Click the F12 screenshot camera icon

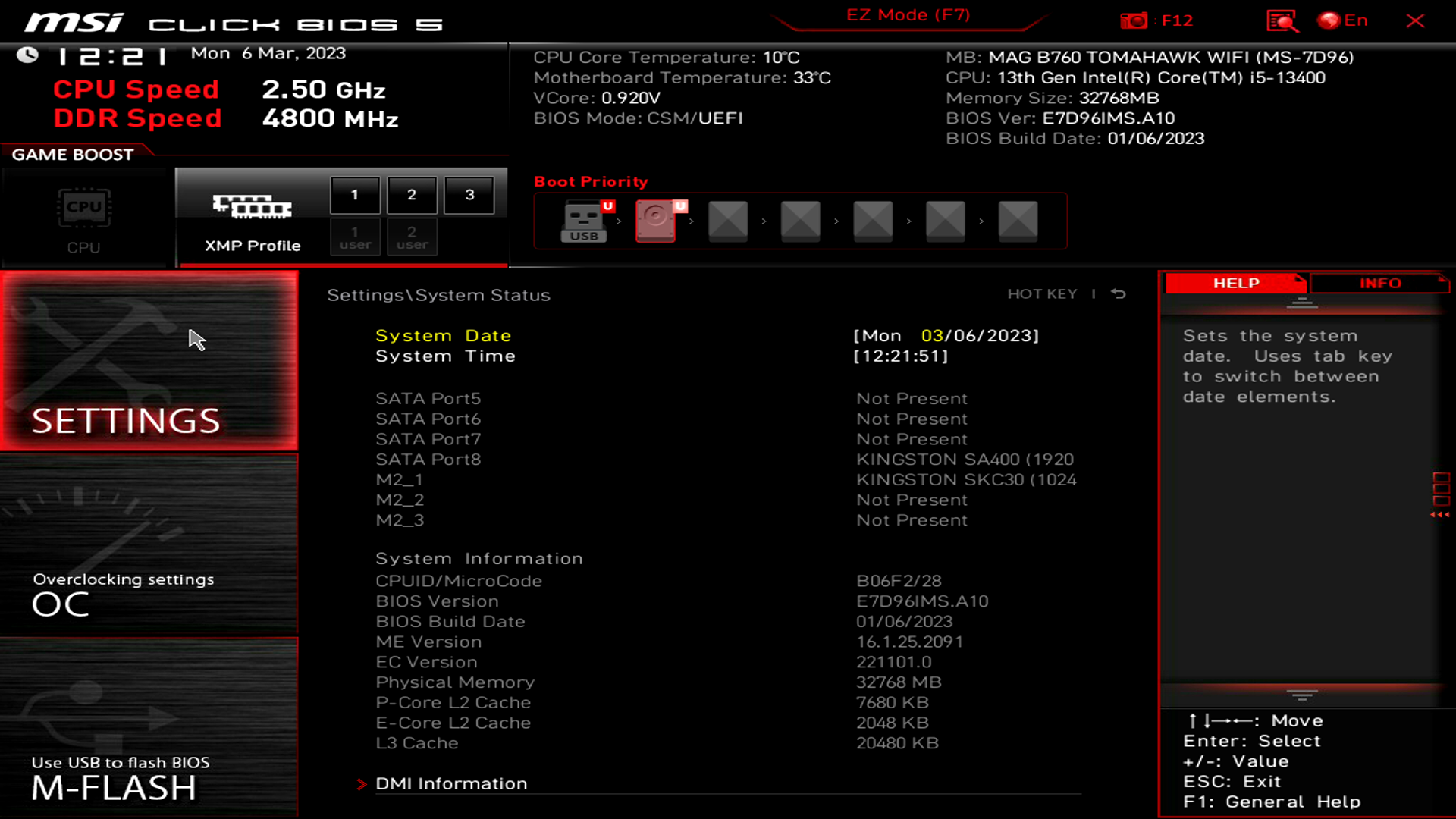[x=1134, y=20]
